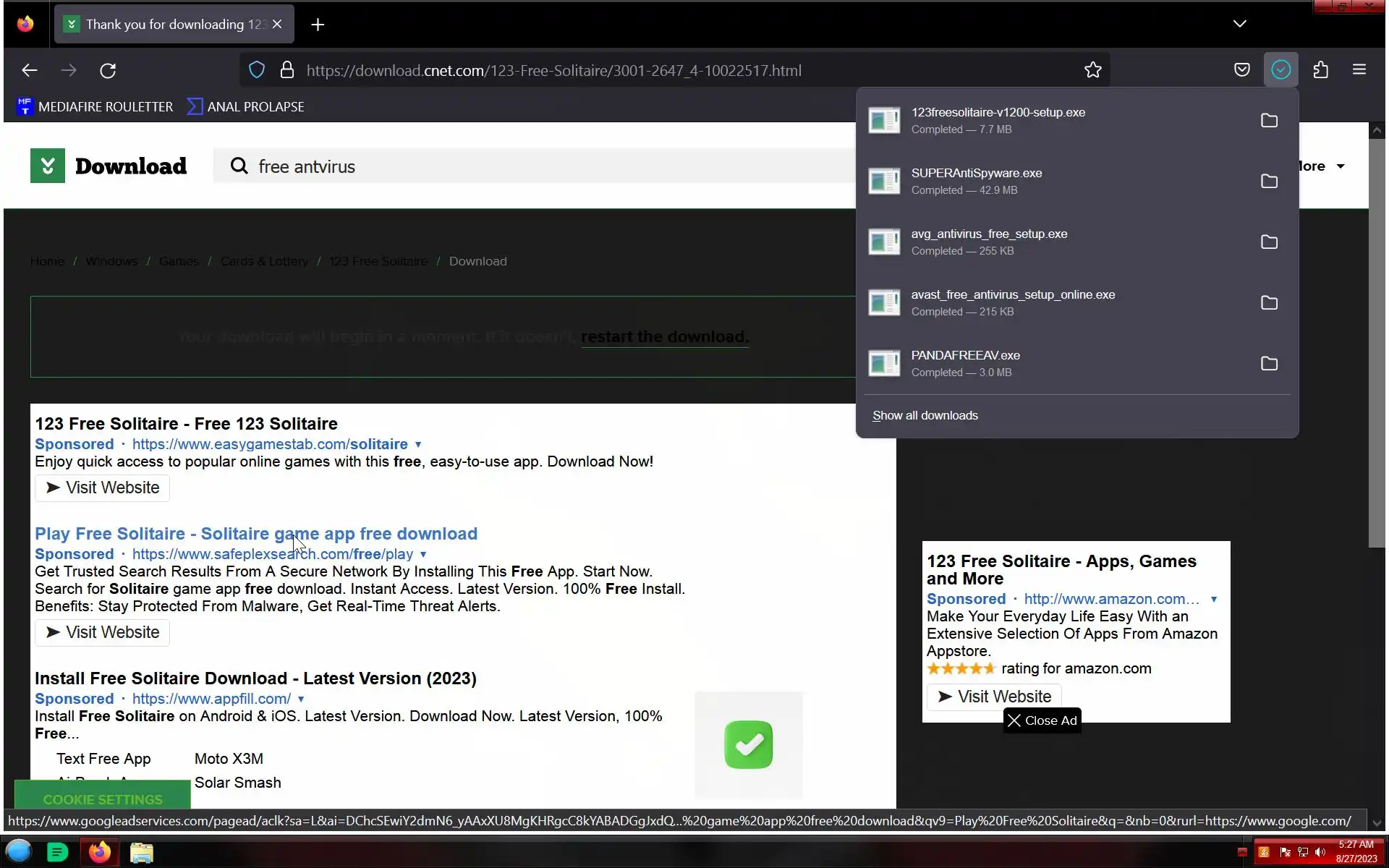Click Show all downloads
1389x868 pixels.
(x=925, y=415)
